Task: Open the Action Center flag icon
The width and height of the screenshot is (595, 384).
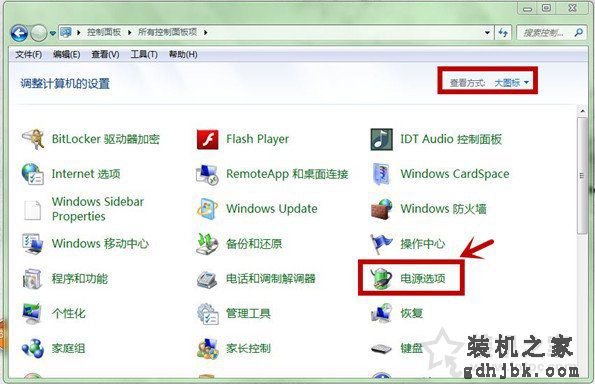Action: 381,244
